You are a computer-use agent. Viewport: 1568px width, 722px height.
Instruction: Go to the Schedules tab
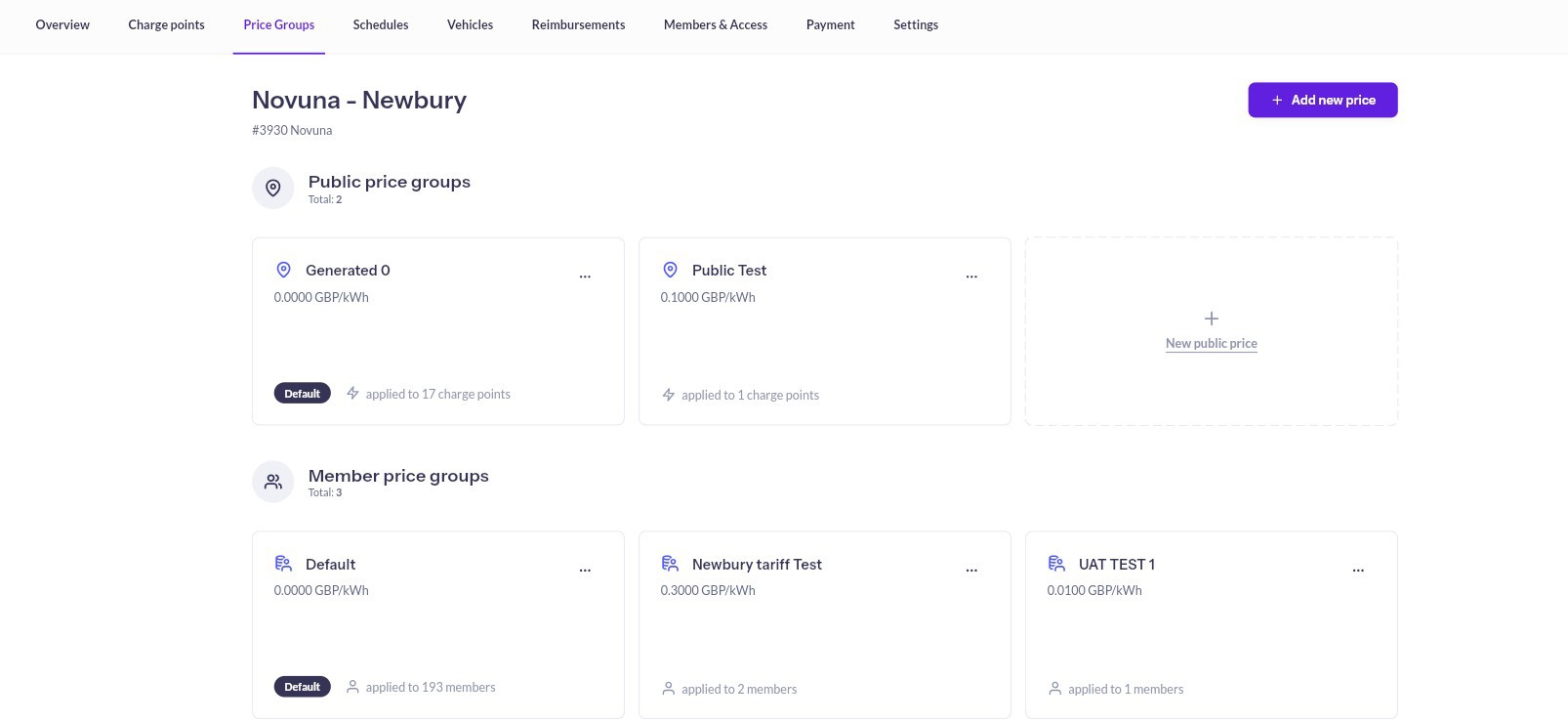pyautogui.click(x=381, y=25)
